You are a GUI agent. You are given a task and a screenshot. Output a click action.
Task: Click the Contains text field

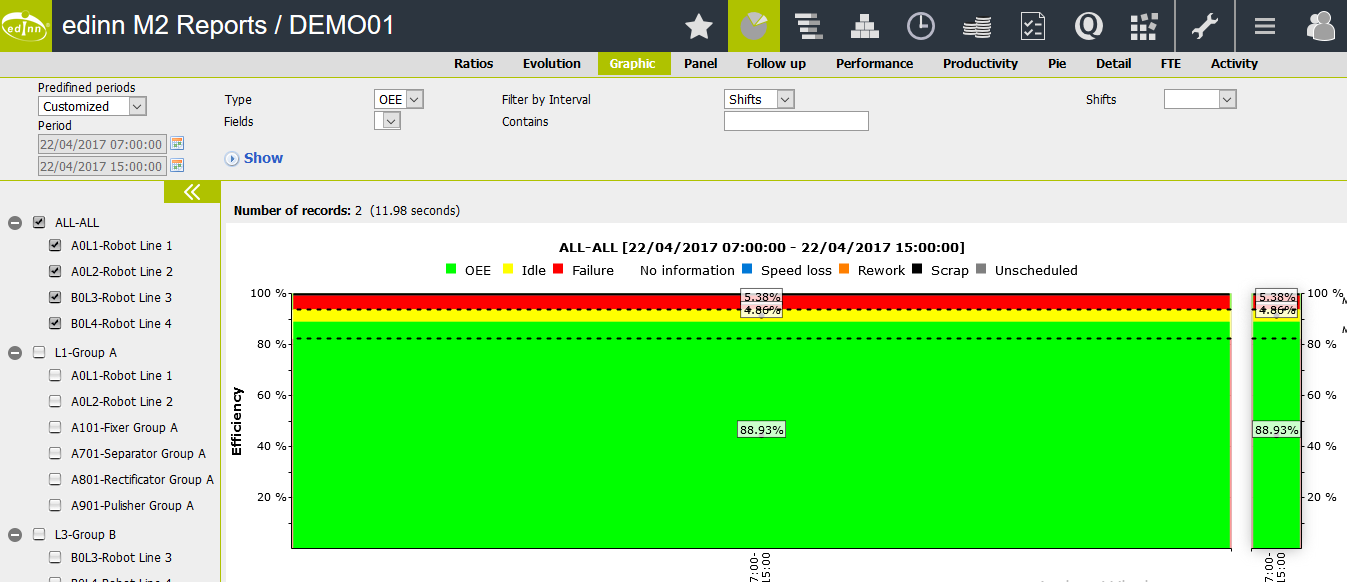coord(796,121)
